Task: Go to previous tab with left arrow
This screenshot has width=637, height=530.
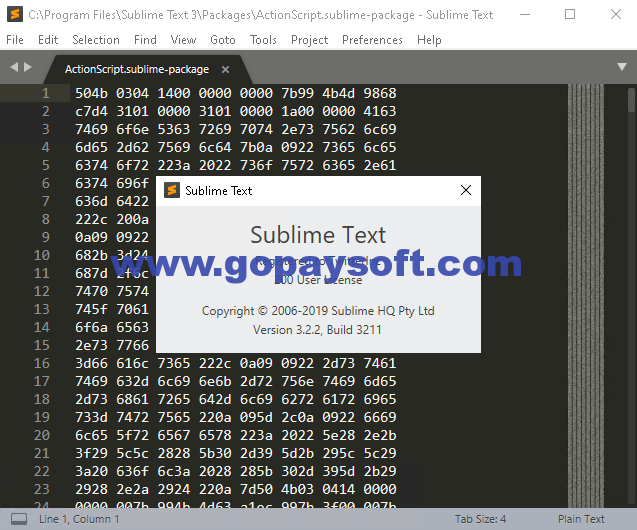Action: pos(14,67)
